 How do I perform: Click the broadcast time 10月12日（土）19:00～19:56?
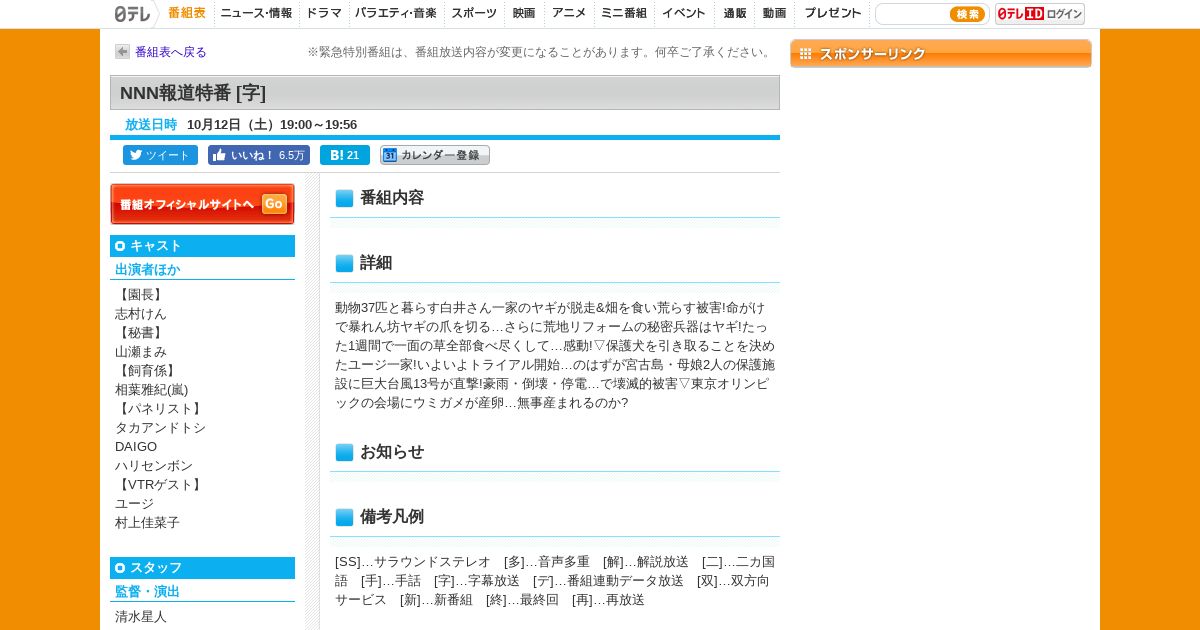coord(272,125)
